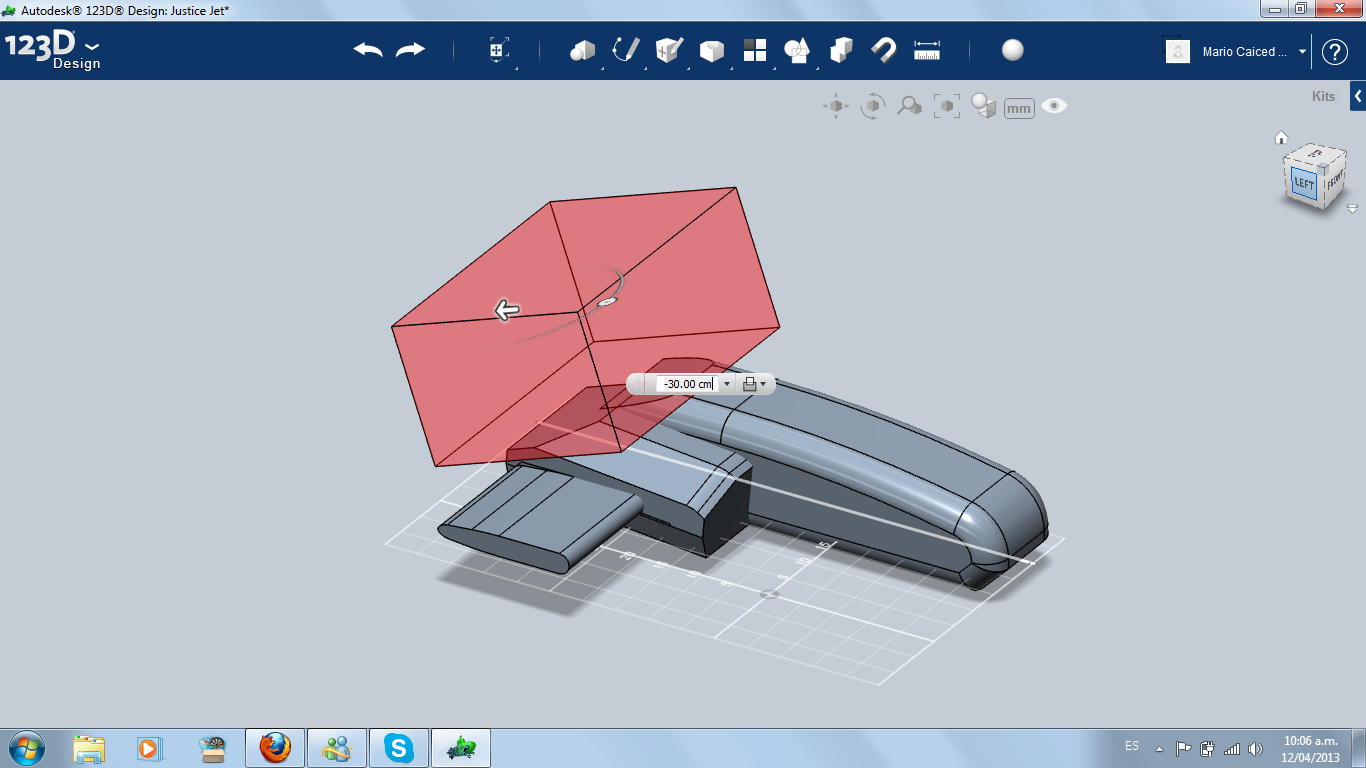Screen dimensions: 1366x768
Task: Select the Zoom navigation tool
Action: [909, 106]
